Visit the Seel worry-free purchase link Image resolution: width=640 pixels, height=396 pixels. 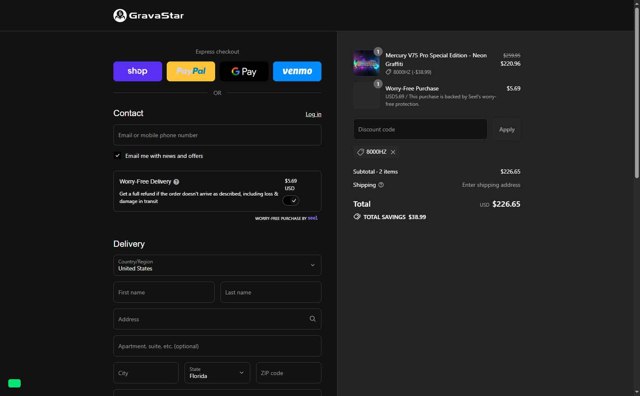tap(313, 218)
